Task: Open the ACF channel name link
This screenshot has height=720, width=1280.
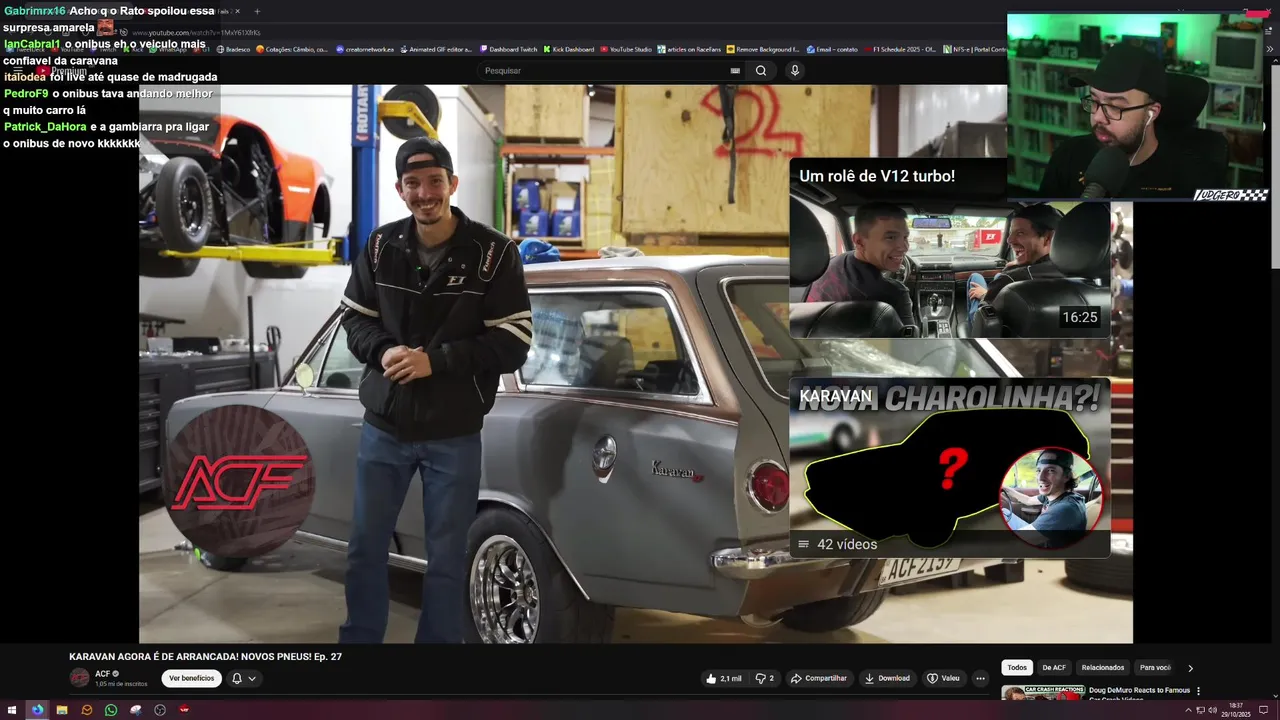Action: pos(103,674)
